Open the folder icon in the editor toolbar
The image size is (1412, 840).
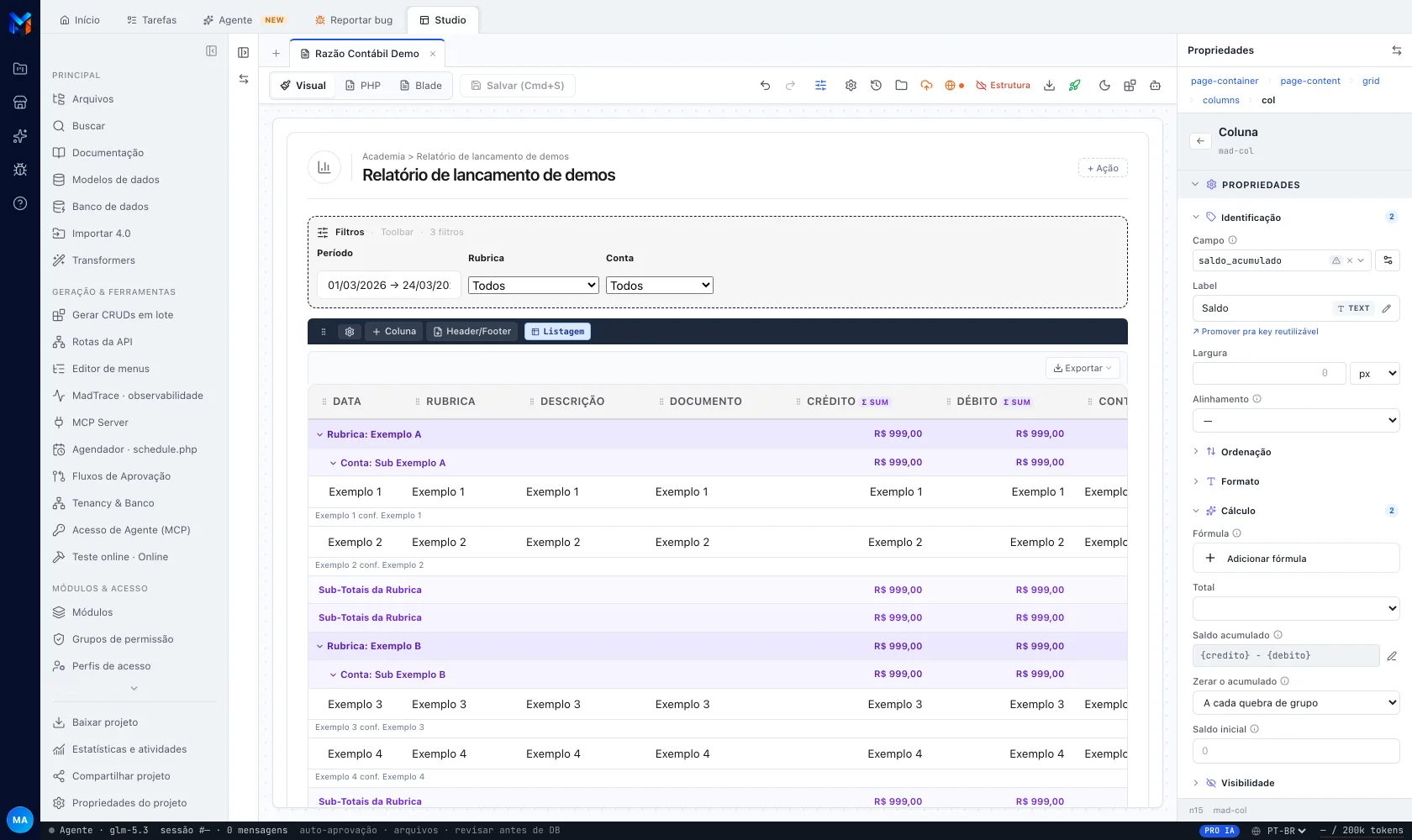point(901,86)
